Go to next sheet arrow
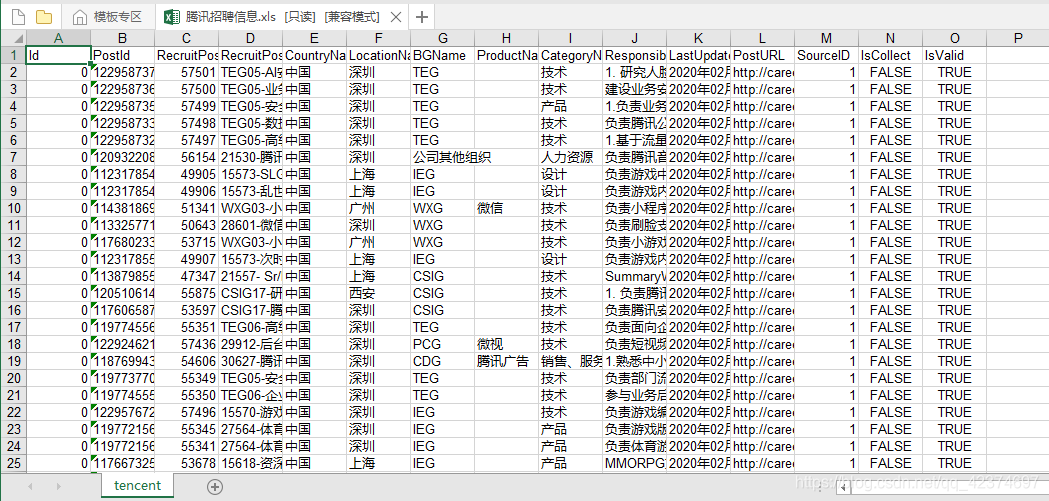Screen dimensions: 1049x501 [59, 487]
